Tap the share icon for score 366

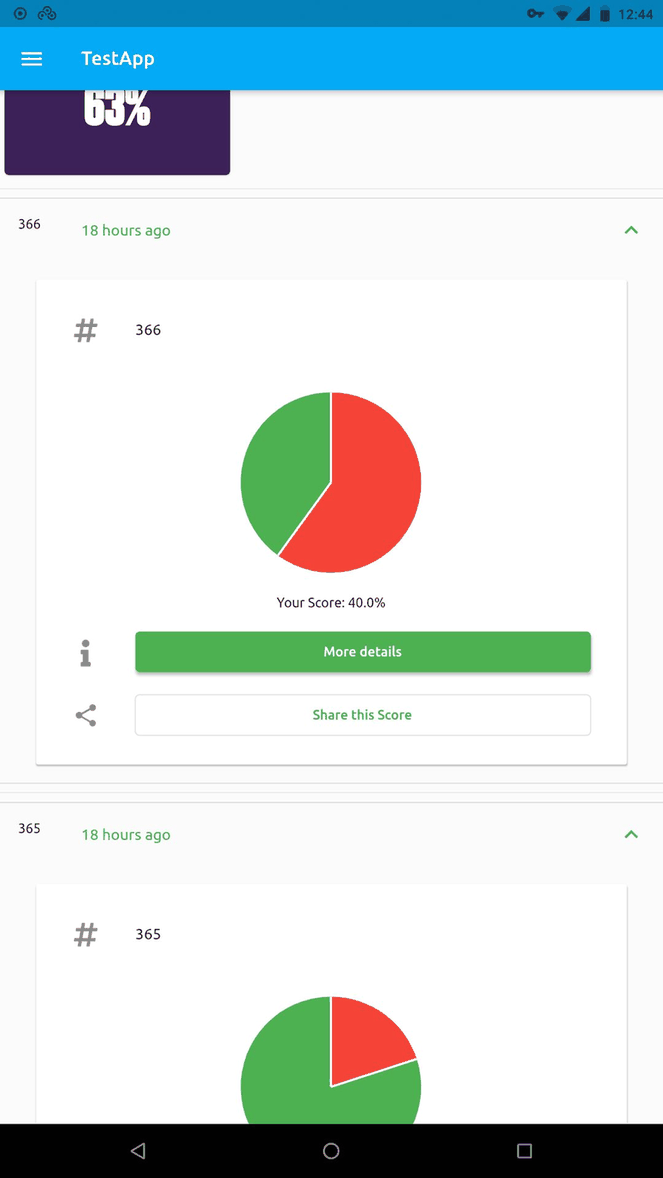coord(85,715)
